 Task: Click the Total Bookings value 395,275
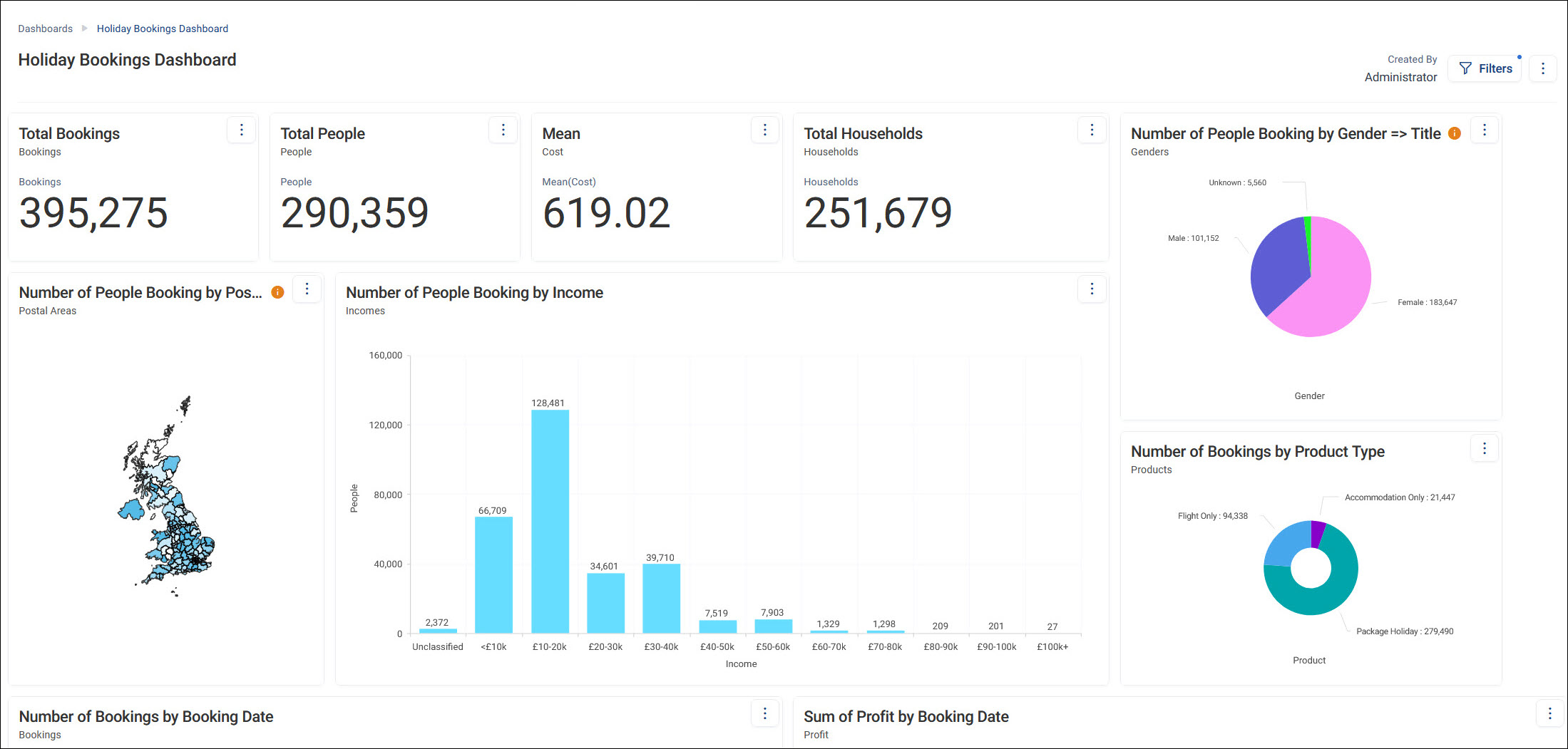tap(93, 213)
